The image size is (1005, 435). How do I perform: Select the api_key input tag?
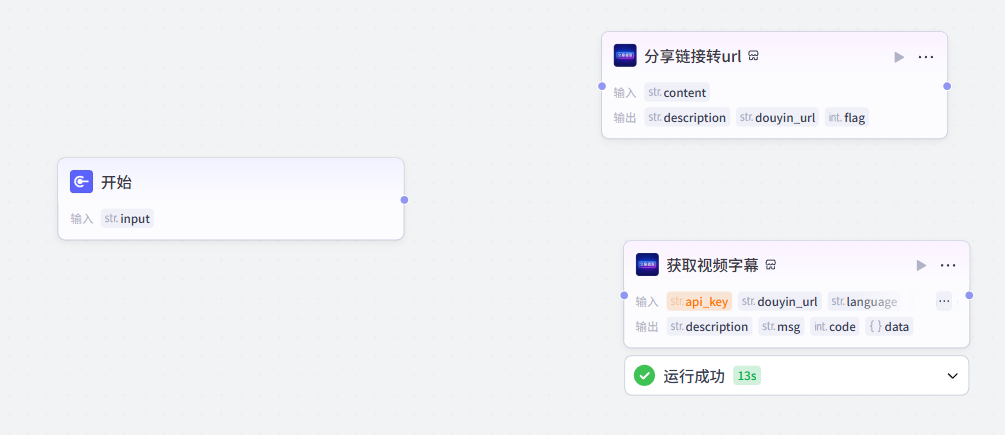(699, 301)
